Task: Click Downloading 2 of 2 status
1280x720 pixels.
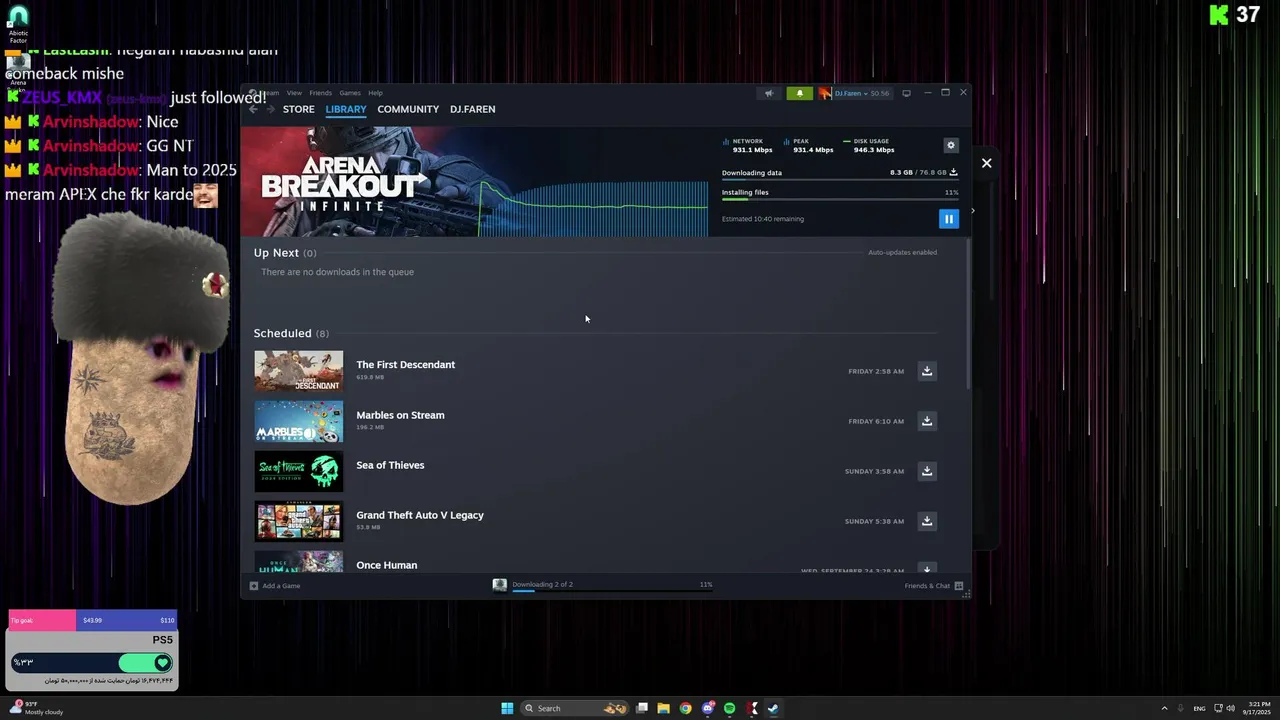Action: [542, 584]
